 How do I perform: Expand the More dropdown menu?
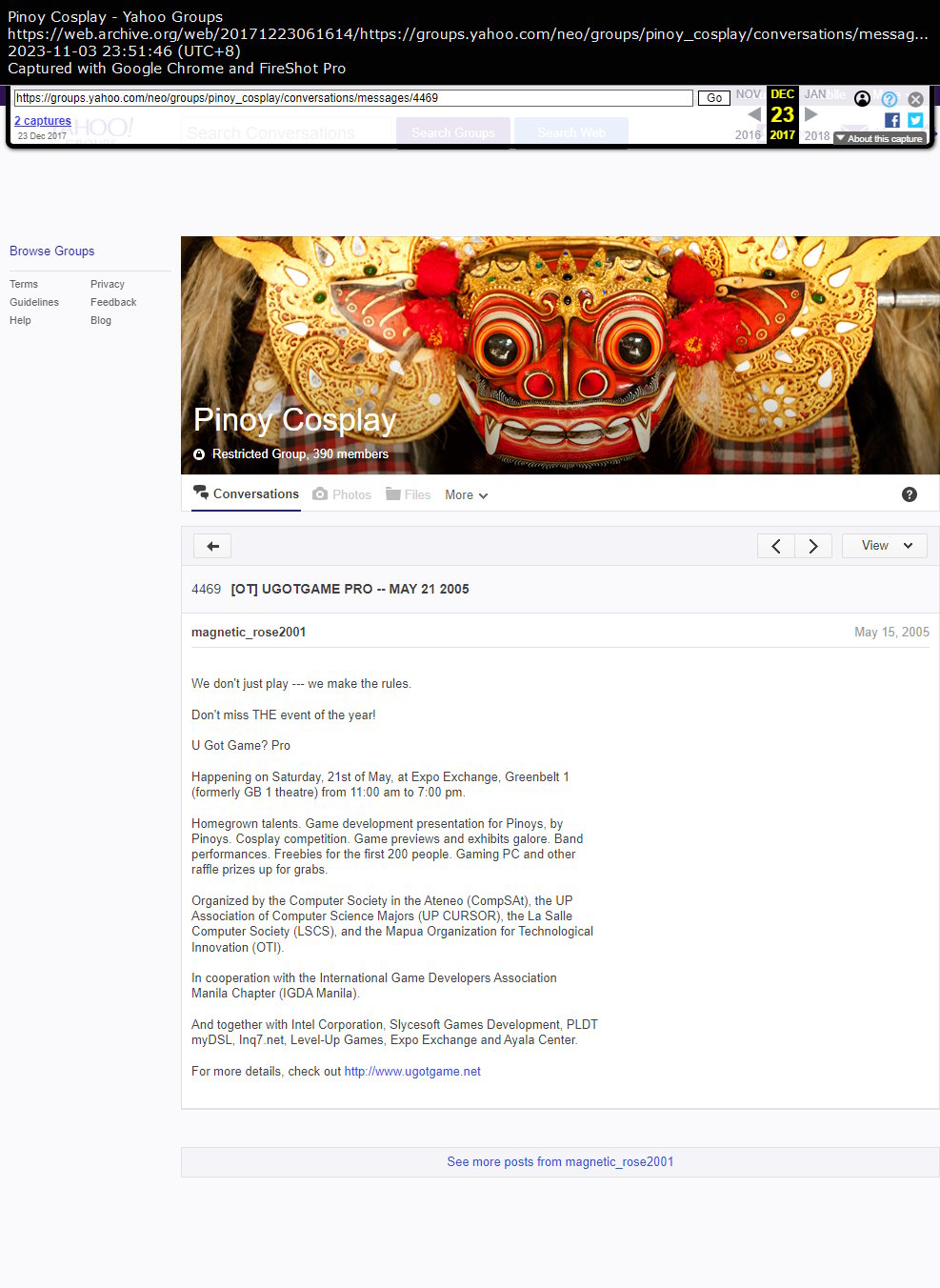click(x=467, y=495)
